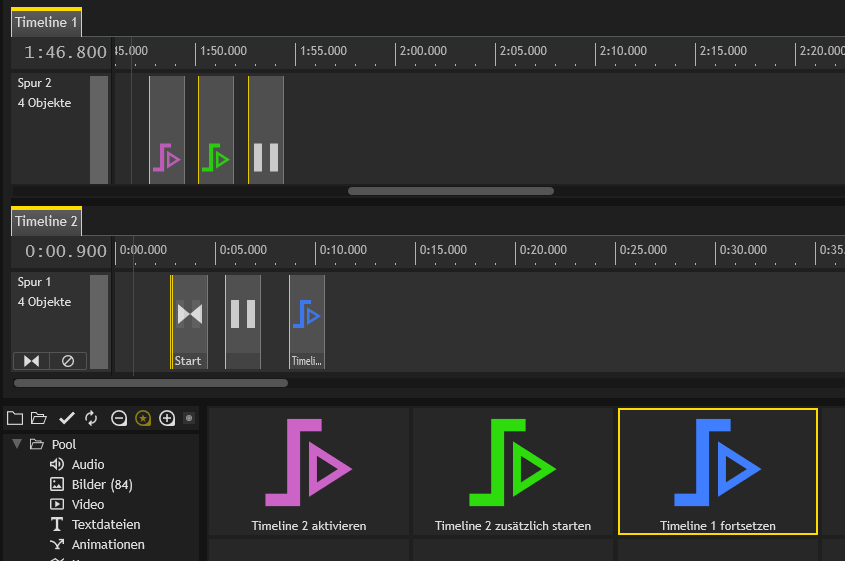
Task: Toggle the disable circle-slash button on Spur 1
Action: coord(68,360)
